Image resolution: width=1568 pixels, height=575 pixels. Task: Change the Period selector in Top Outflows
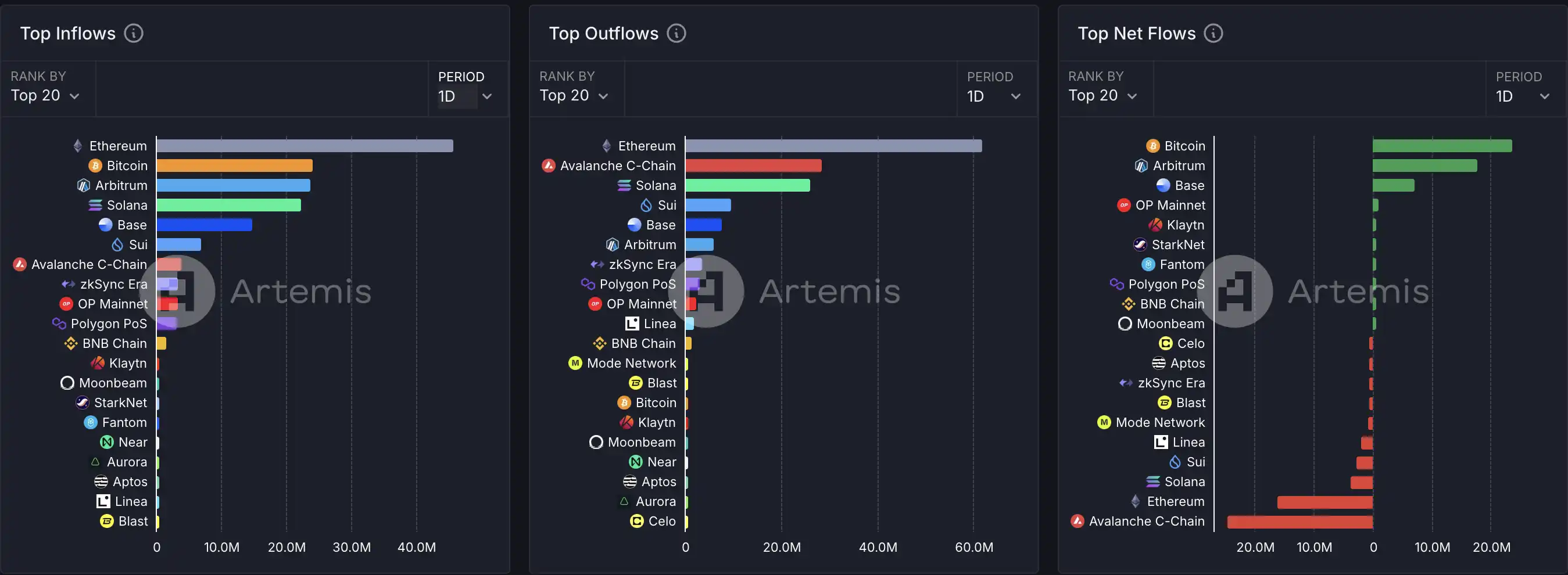point(994,96)
